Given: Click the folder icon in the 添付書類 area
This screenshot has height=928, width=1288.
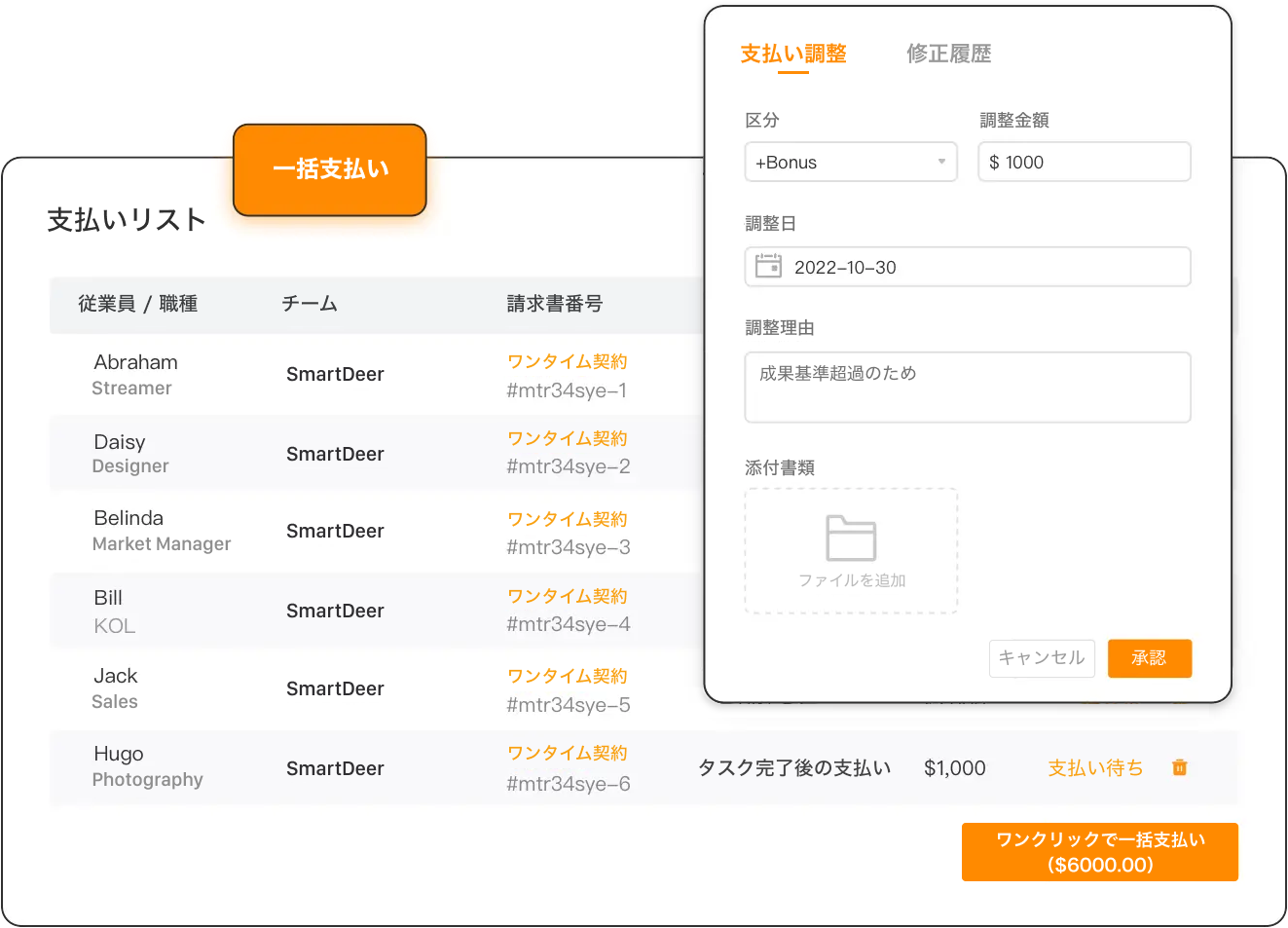Looking at the screenshot, I should 851,535.
